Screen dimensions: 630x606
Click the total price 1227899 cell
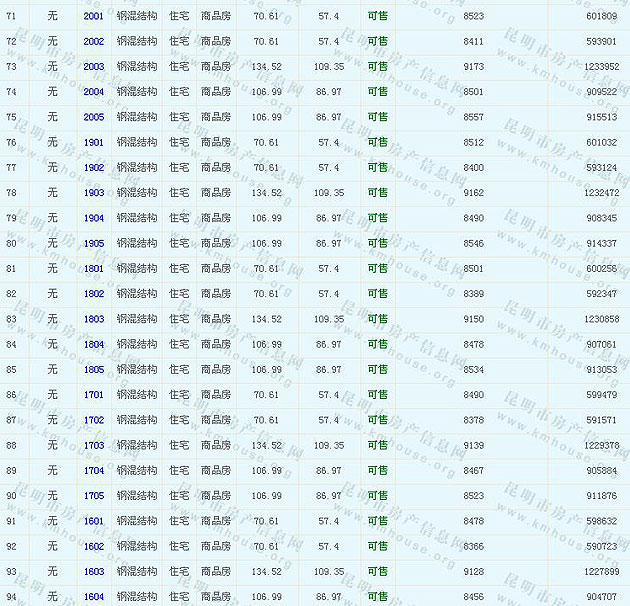point(601,571)
